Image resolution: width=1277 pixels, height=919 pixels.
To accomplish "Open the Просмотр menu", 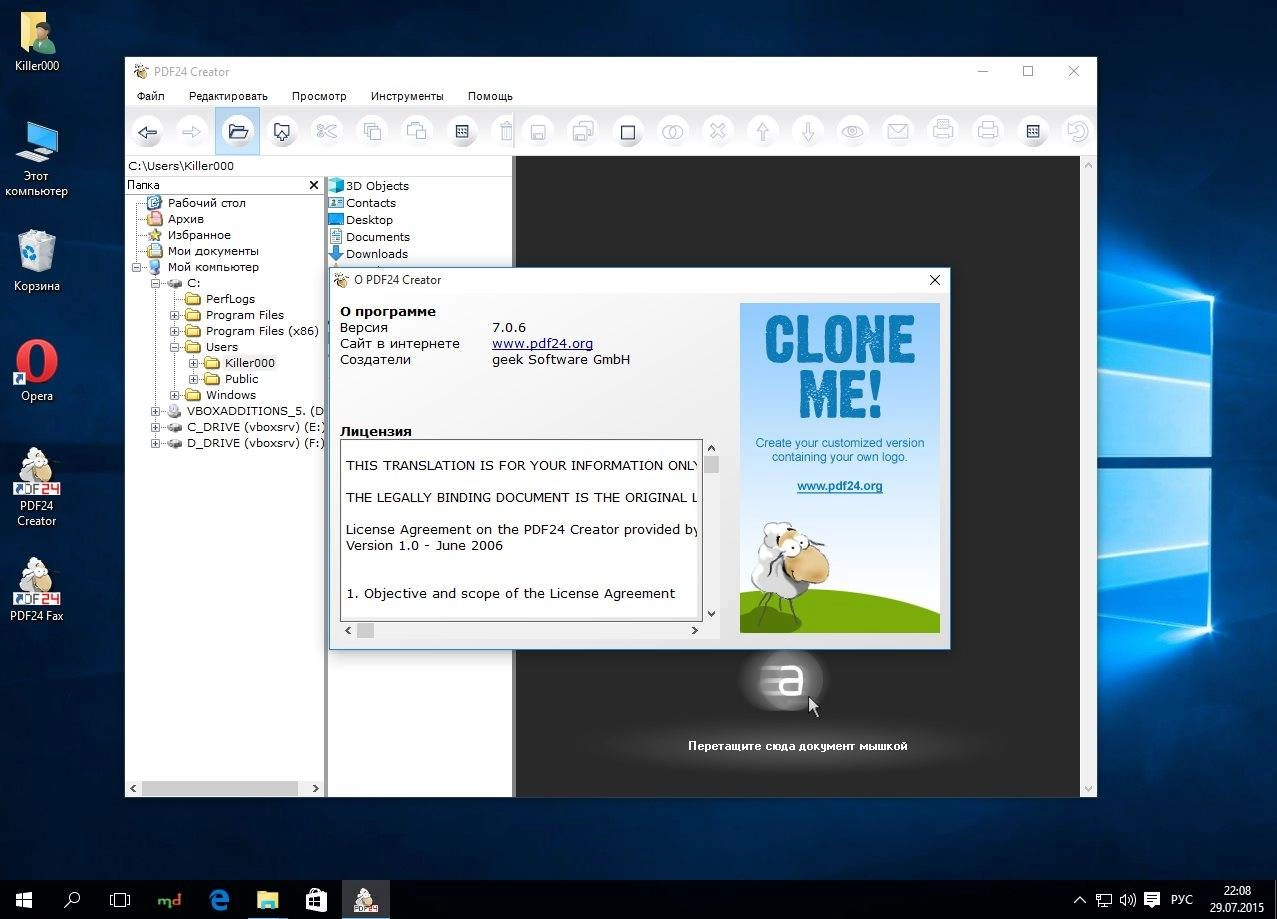I will pos(319,96).
